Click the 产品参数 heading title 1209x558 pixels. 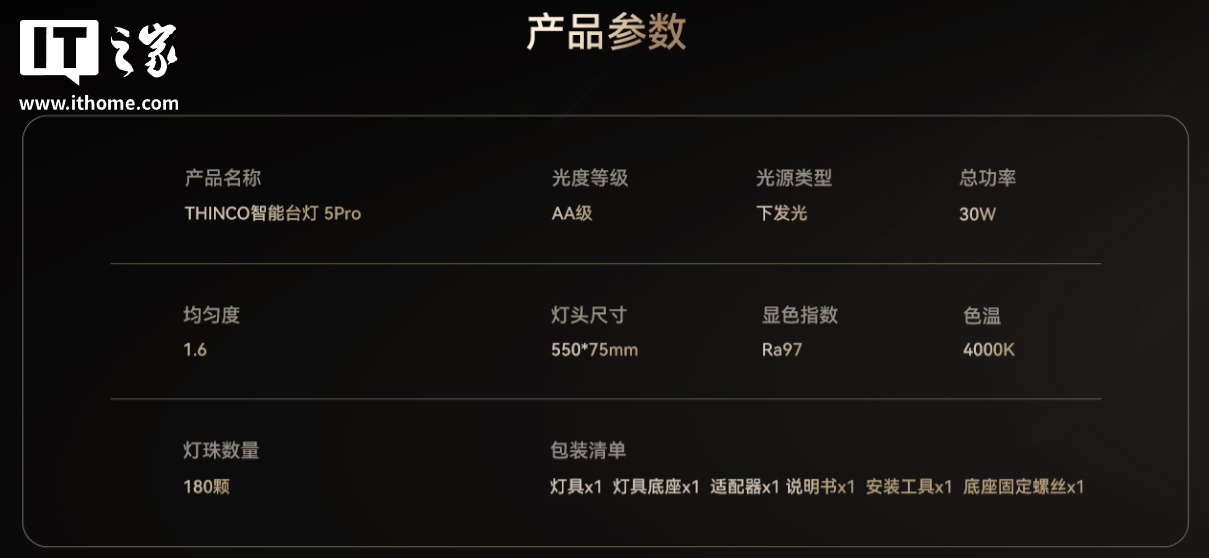(606, 32)
